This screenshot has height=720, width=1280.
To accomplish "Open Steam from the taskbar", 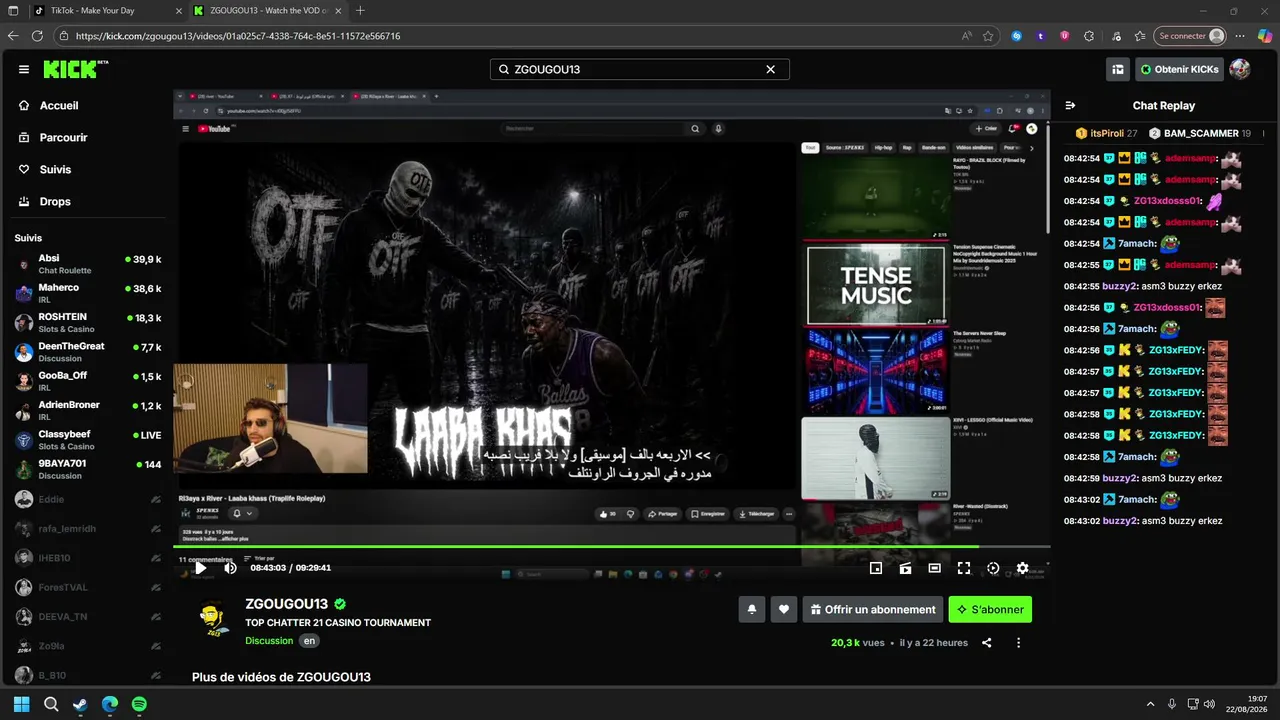I will 80,704.
